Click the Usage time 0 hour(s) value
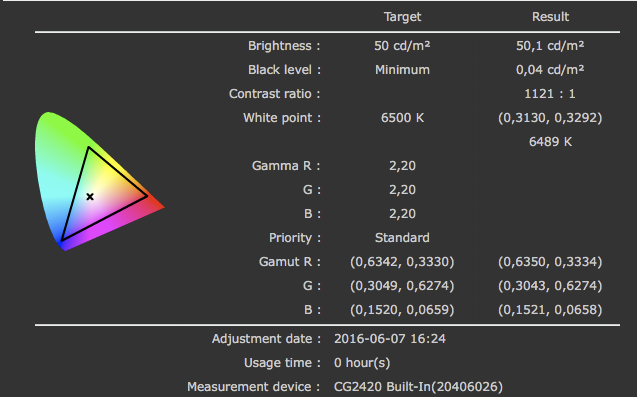The height and width of the screenshot is (397, 637). click(x=362, y=362)
